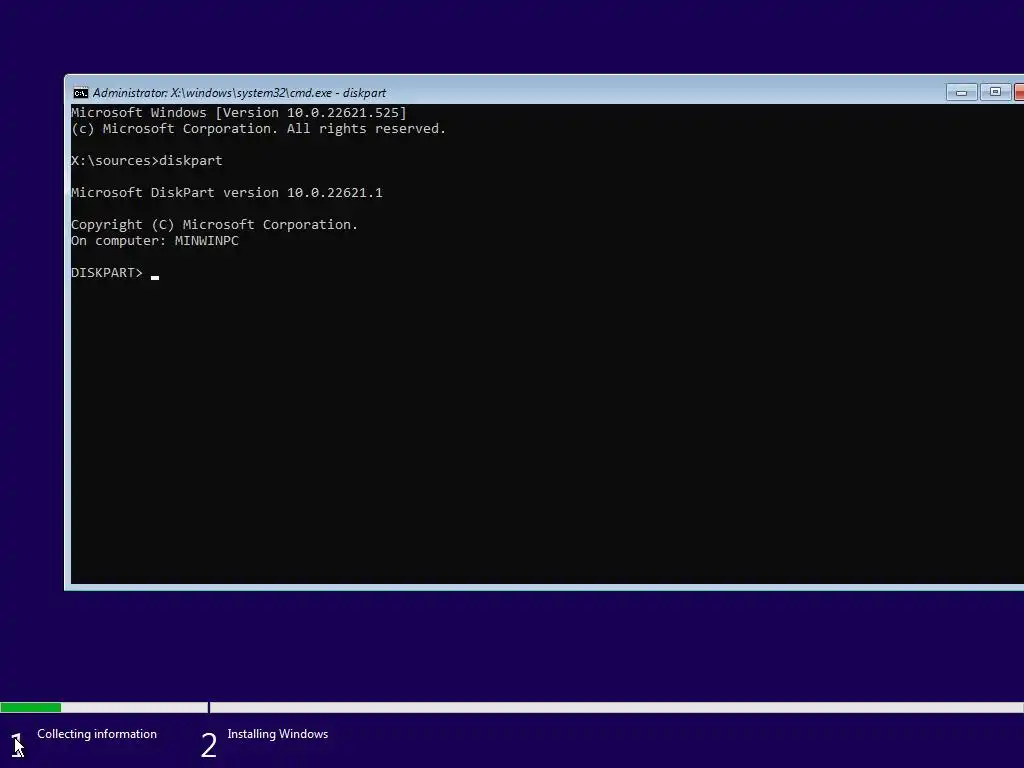This screenshot has width=1024, height=768.
Task: Click the DISKPART> prompt line
Action: [x=115, y=273]
